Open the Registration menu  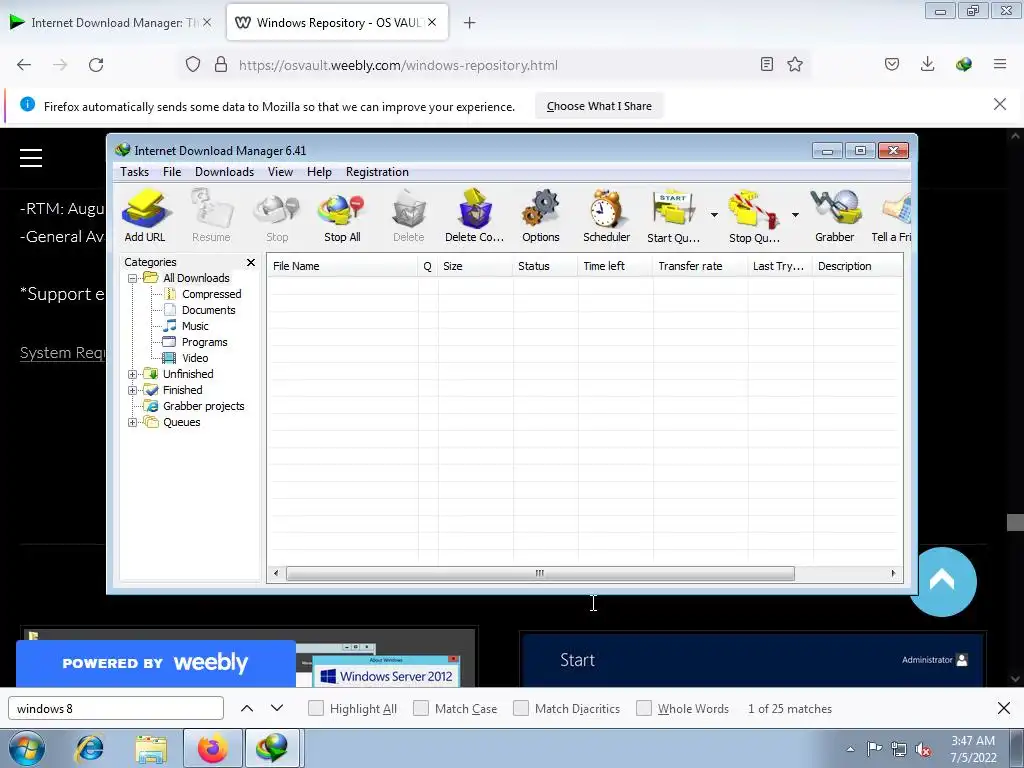(x=377, y=172)
